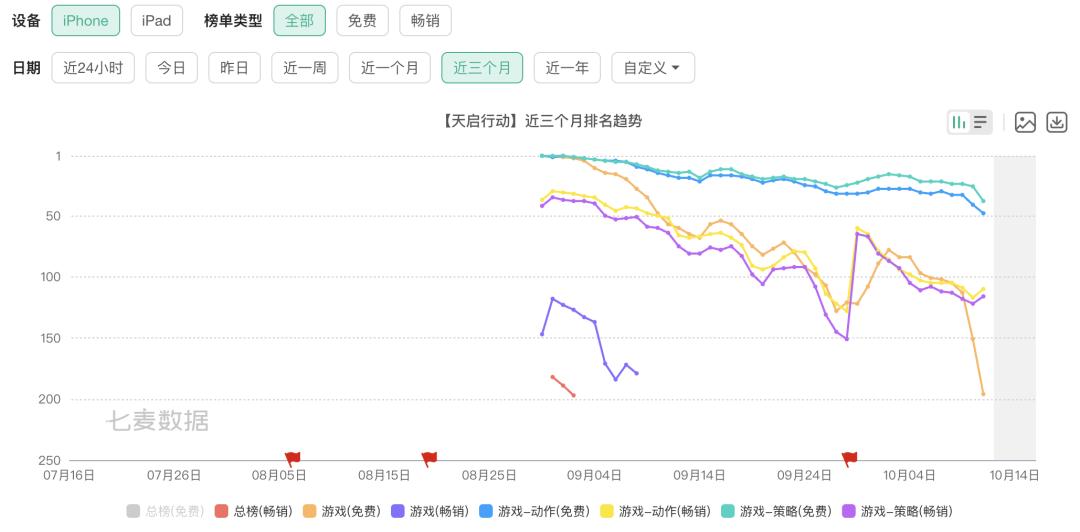Select the iPhone device tab
The image size is (1080, 532).
85,21
